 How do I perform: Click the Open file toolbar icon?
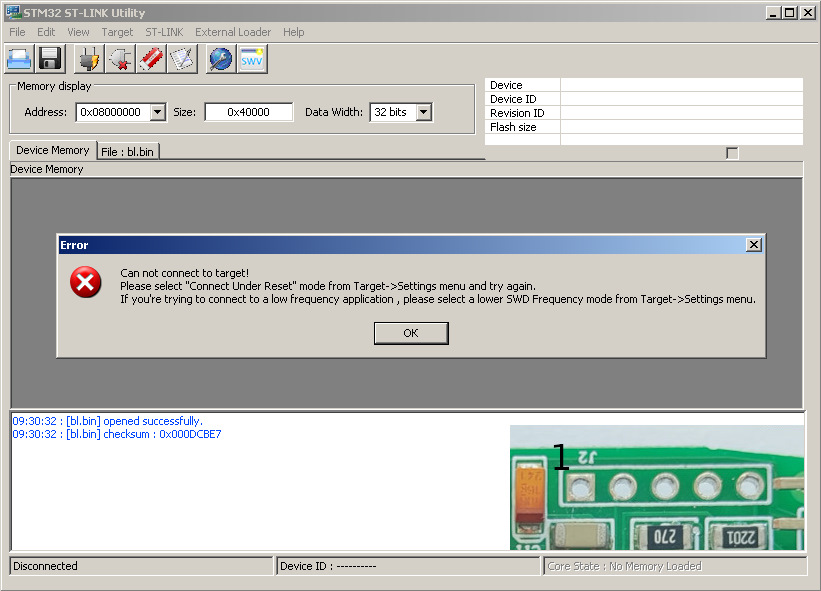[19, 59]
